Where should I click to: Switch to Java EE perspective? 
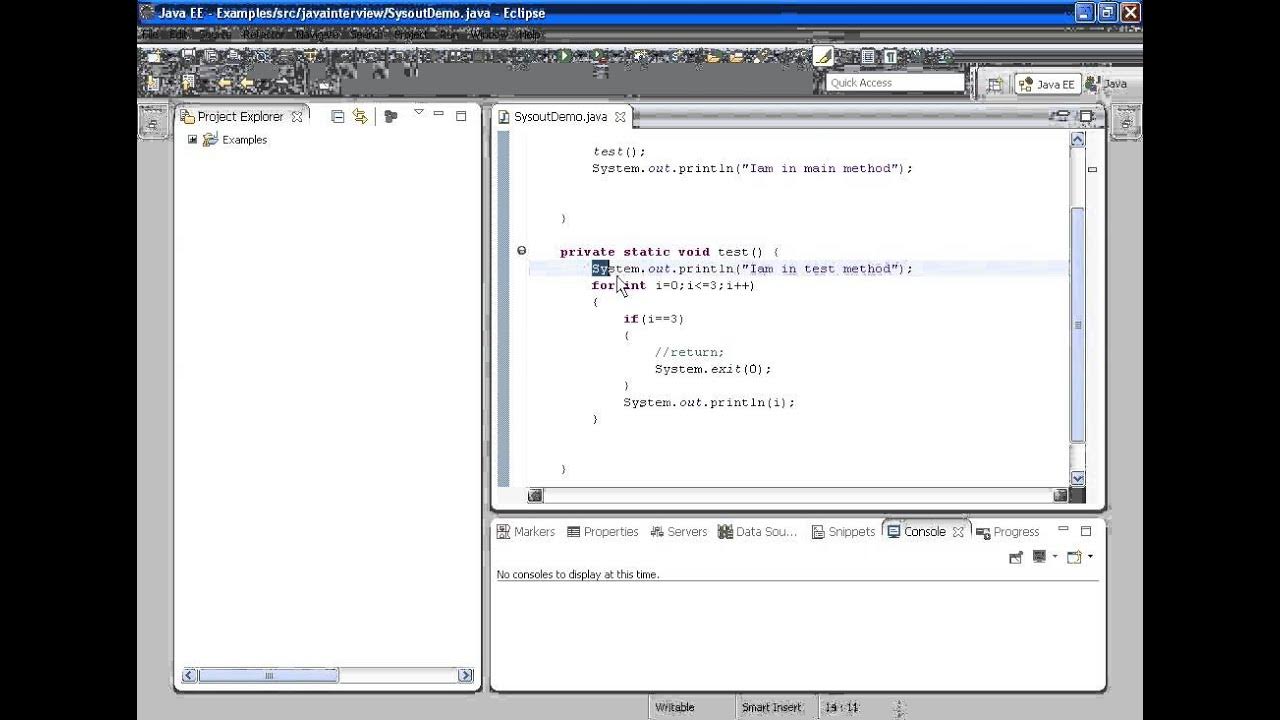pyautogui.click(x=1046, y=85)
